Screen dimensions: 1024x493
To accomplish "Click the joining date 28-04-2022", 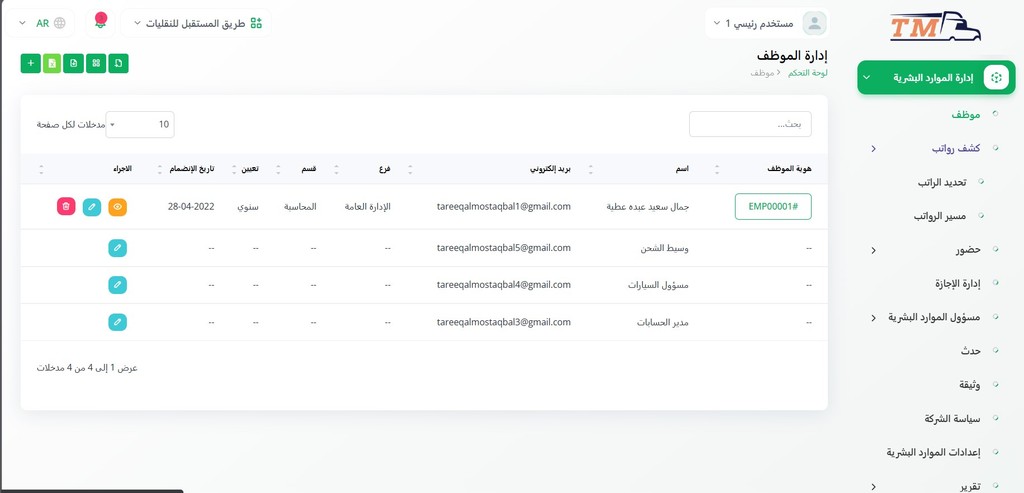I will point(191,206).
